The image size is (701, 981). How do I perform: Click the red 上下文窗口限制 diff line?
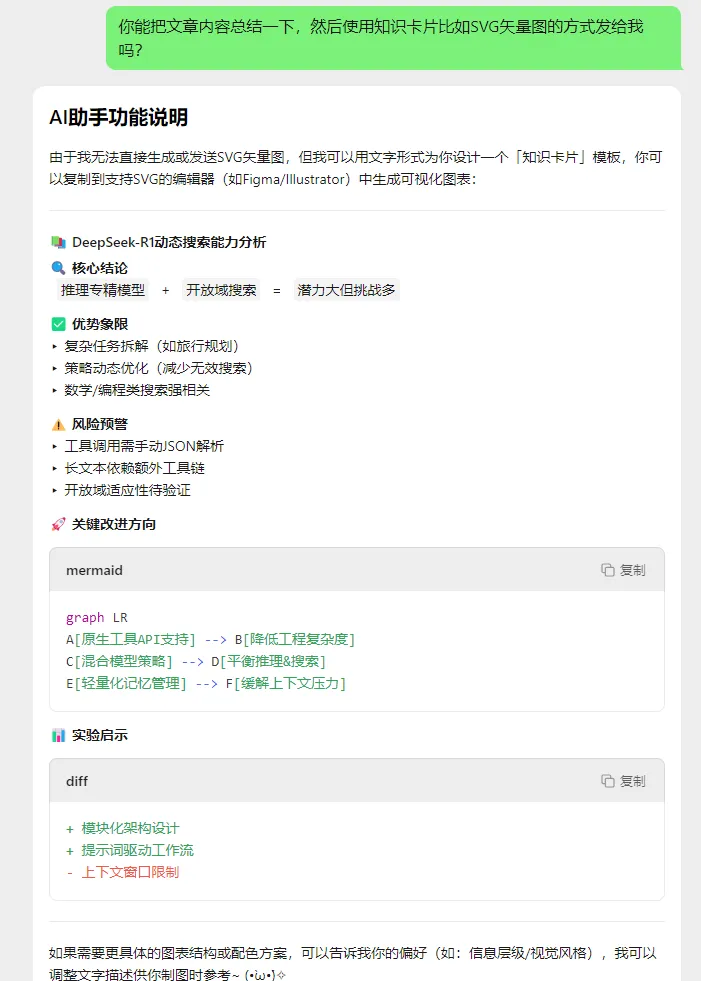130,872
